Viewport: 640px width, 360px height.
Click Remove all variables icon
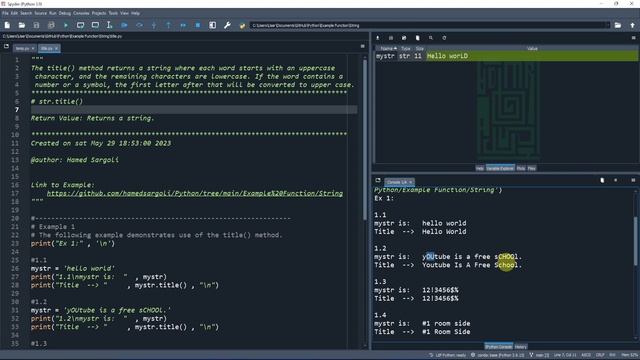click(x=418, y=38)
